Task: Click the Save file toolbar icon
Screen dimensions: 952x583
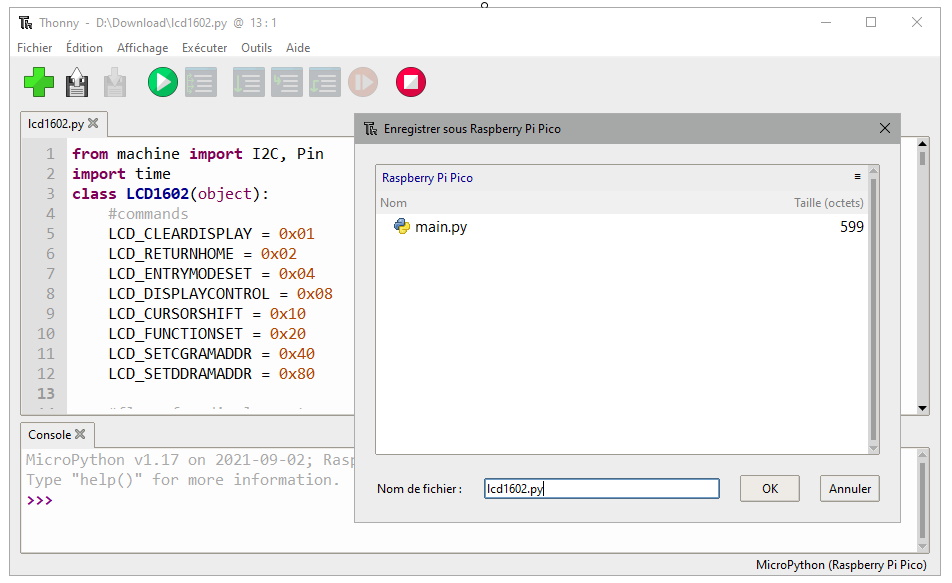Action: pos(115,82)
